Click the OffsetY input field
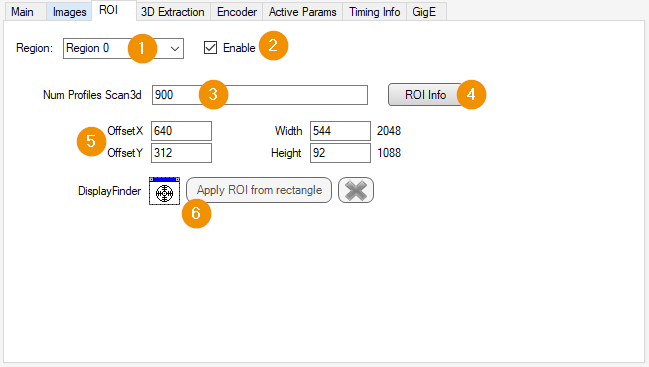Screen dimensions: 649x367 click(x=181, y=153)
